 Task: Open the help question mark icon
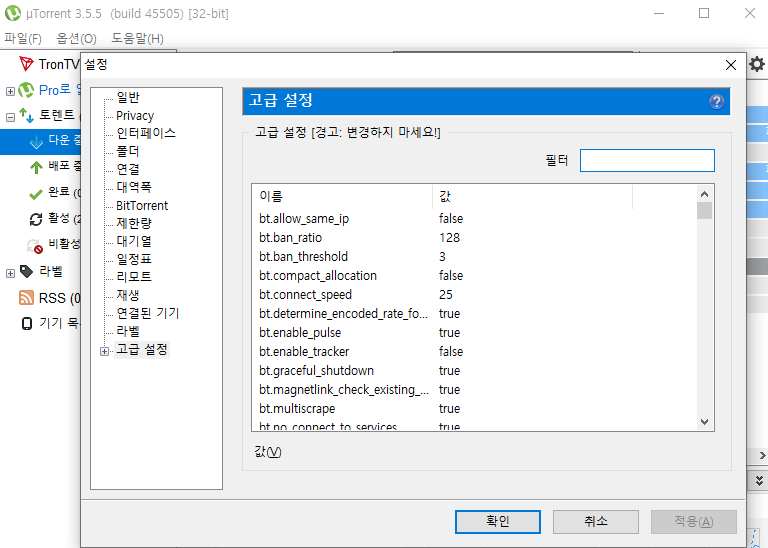click(x=716, y=102)
